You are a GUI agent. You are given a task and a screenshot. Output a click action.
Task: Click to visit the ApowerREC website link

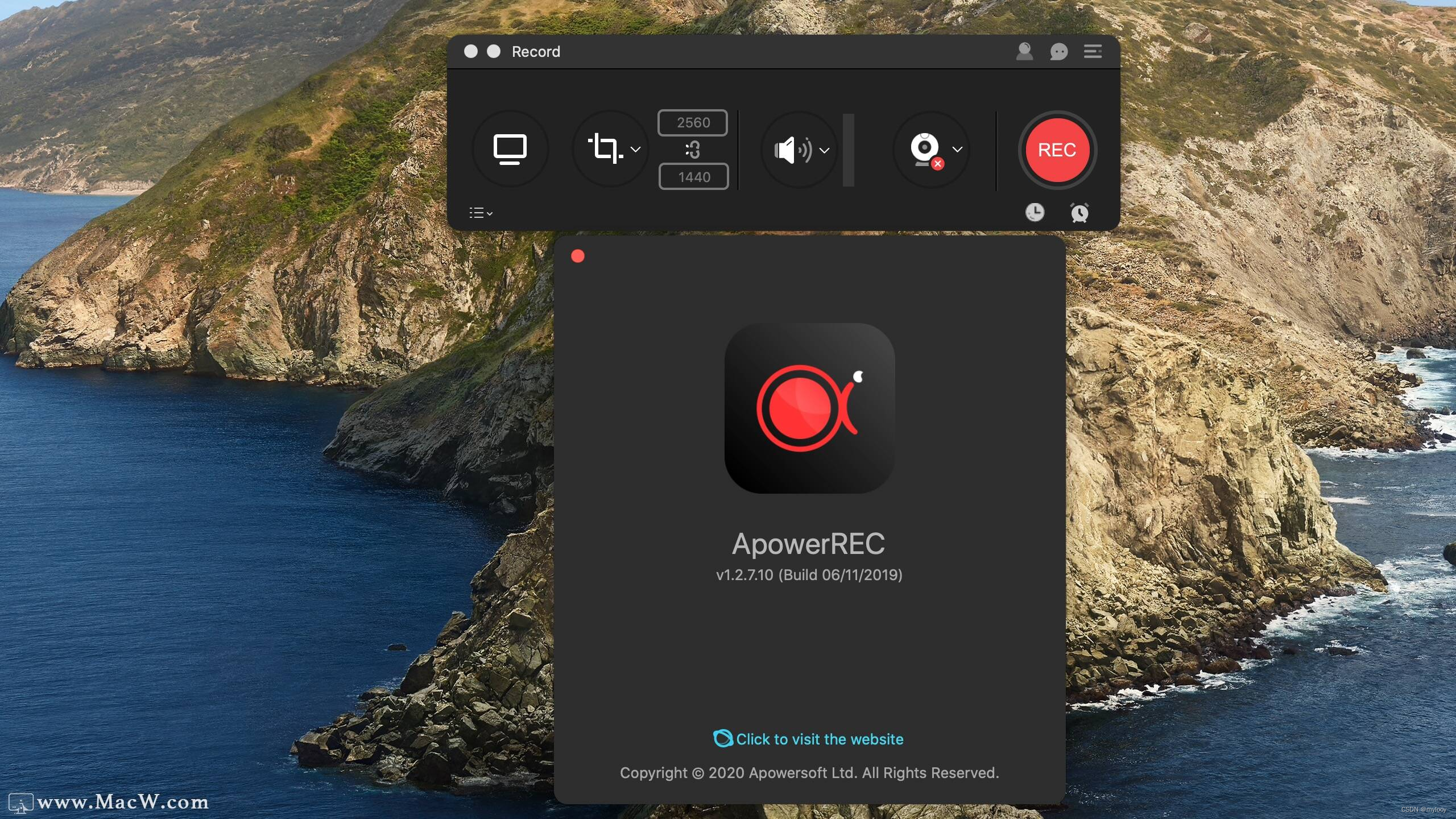point(808,739)
